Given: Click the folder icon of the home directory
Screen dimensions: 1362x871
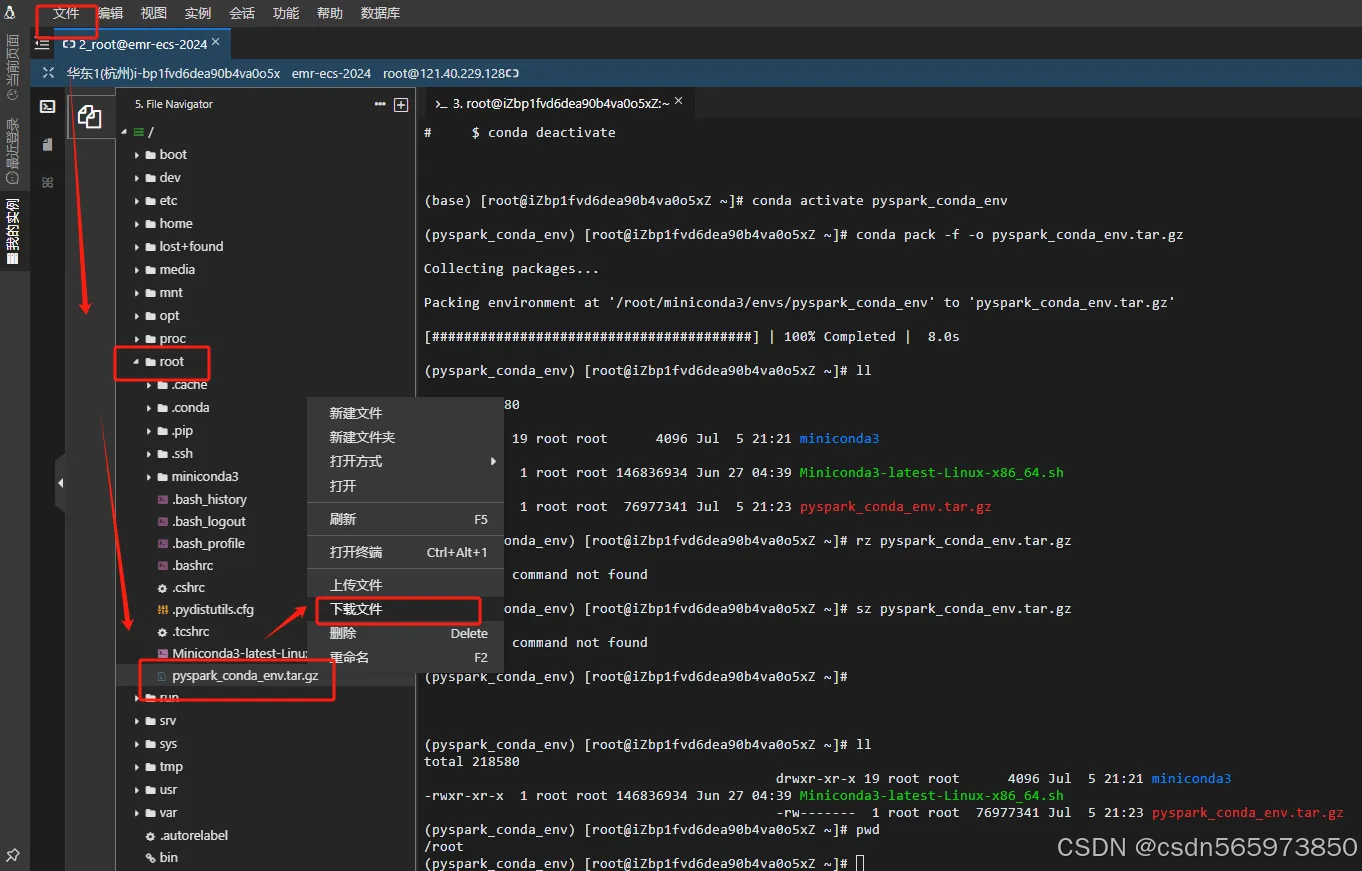Looking at the screenshot, I should tap(151, 224).
